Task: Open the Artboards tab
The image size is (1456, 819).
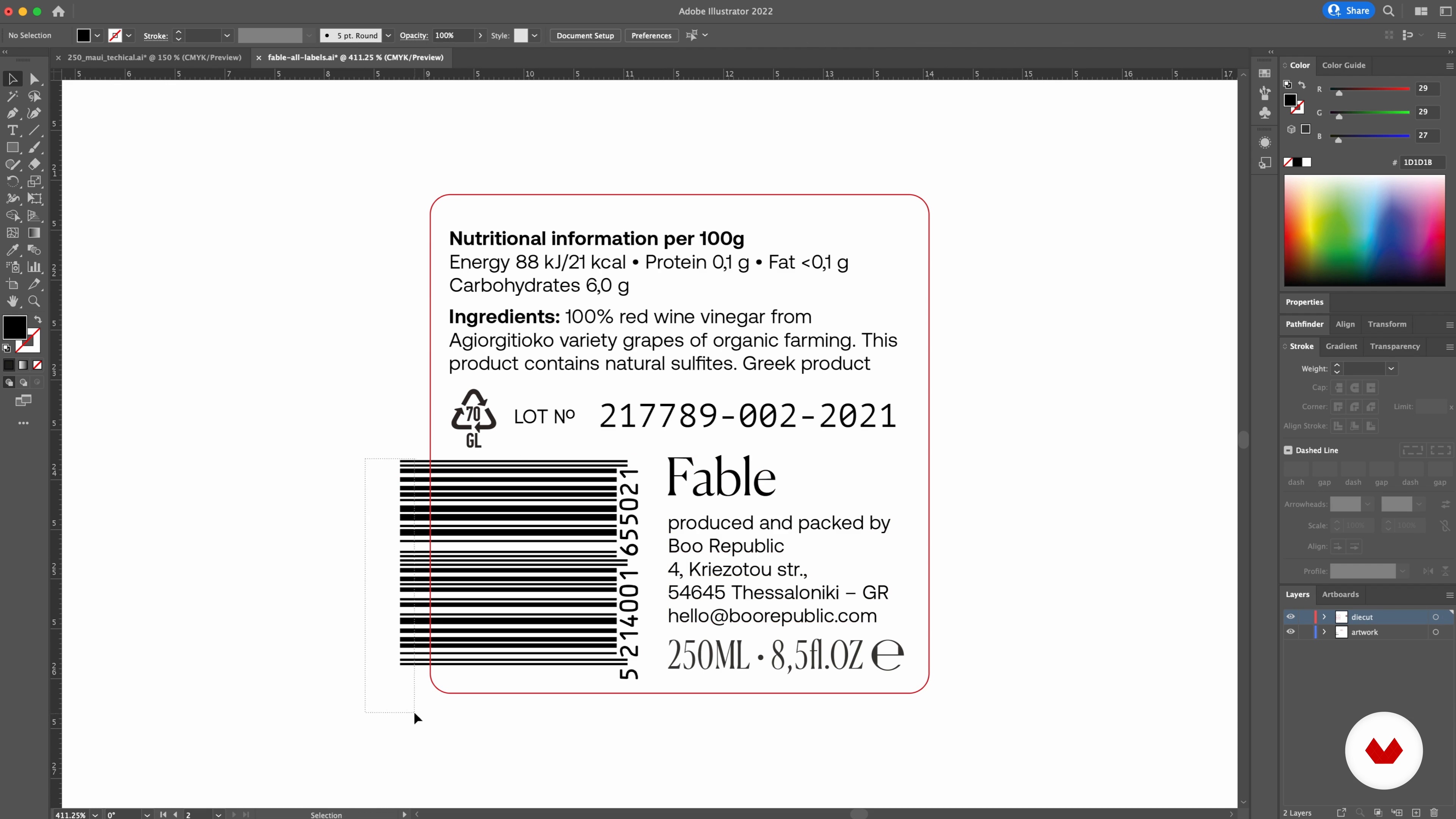Action: 1340,594
